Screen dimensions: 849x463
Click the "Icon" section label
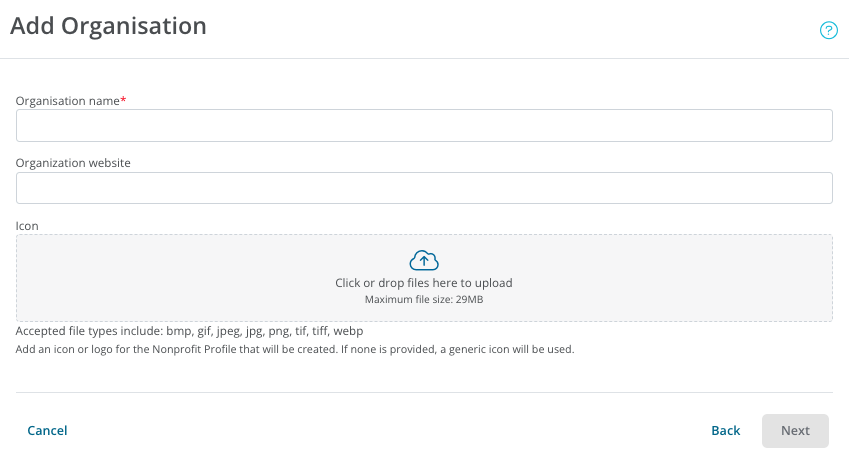pyautogui.click(x=27, y=226)
